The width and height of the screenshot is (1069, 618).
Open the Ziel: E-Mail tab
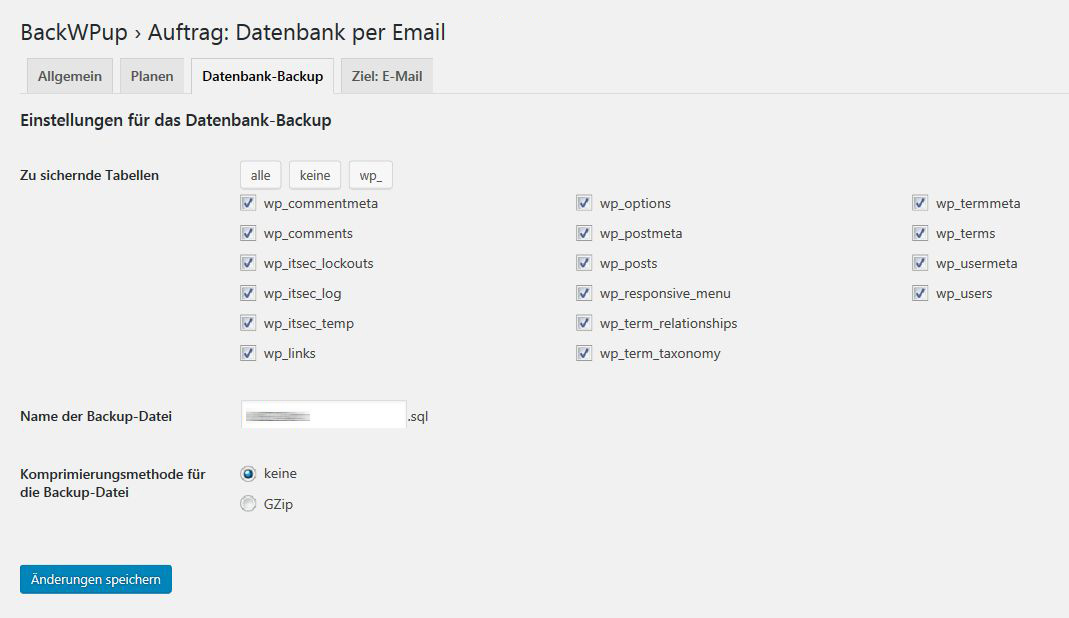point(387,76)
